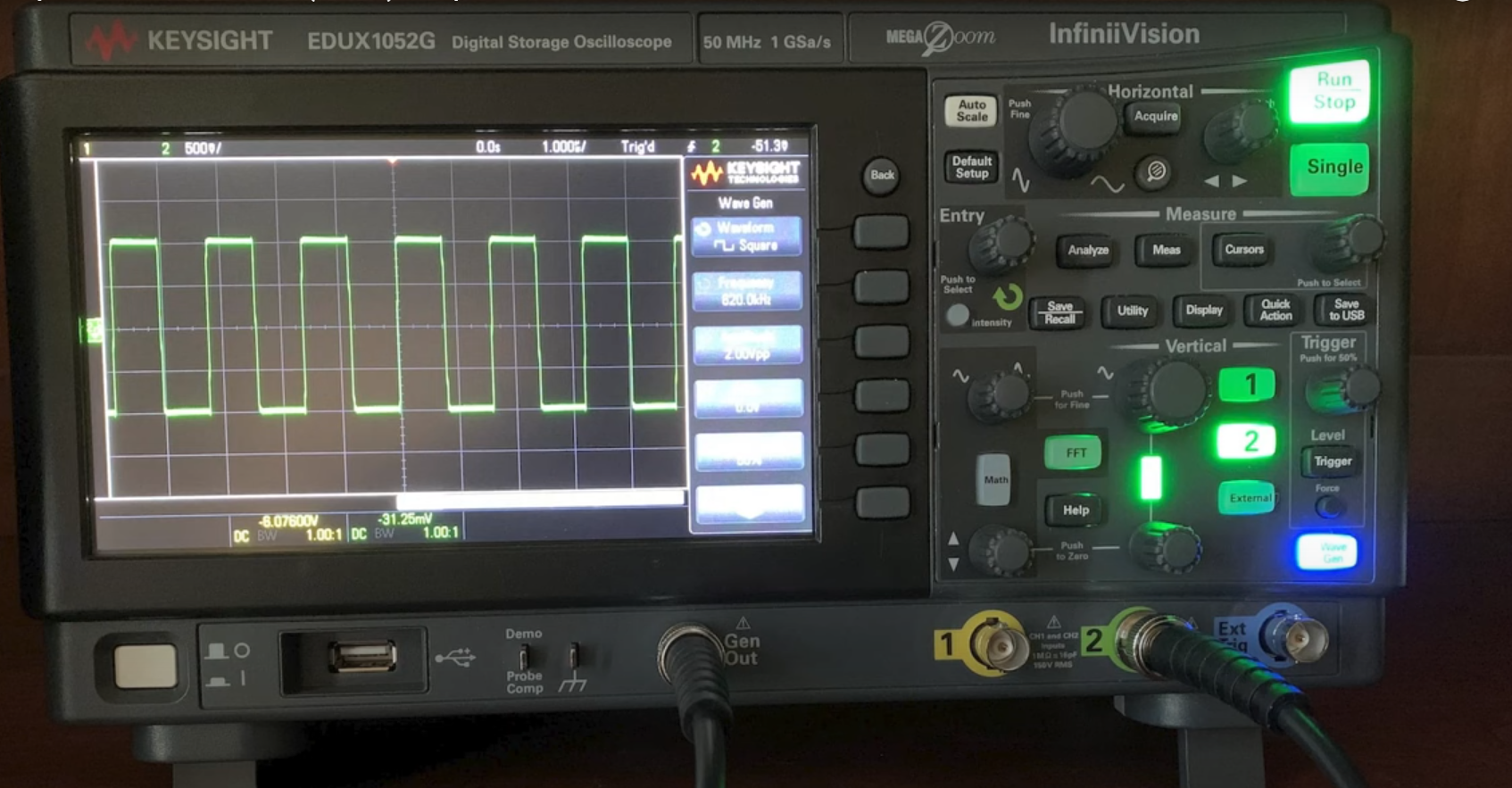Viewport: 1512px width, 788px height.
Task: Toggle the front-panel power switch
Action: [145, 666]
